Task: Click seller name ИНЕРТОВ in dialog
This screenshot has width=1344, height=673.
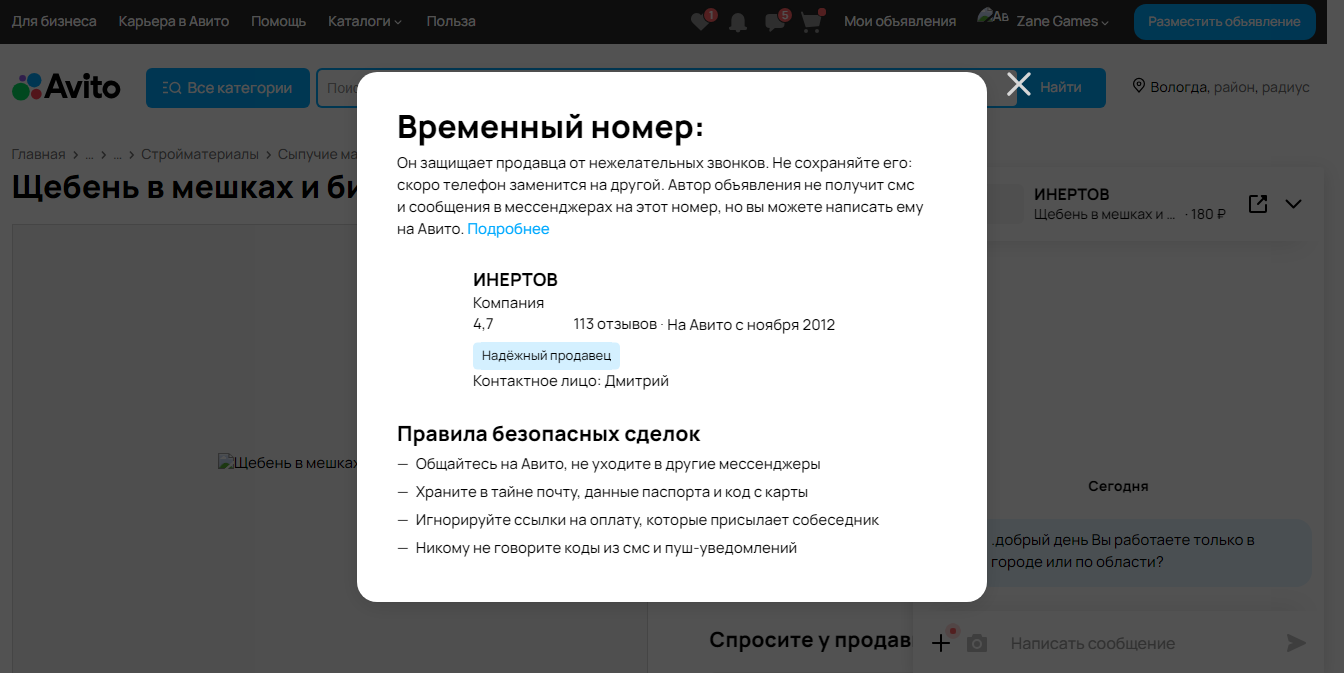Action: tap(515, 280)
